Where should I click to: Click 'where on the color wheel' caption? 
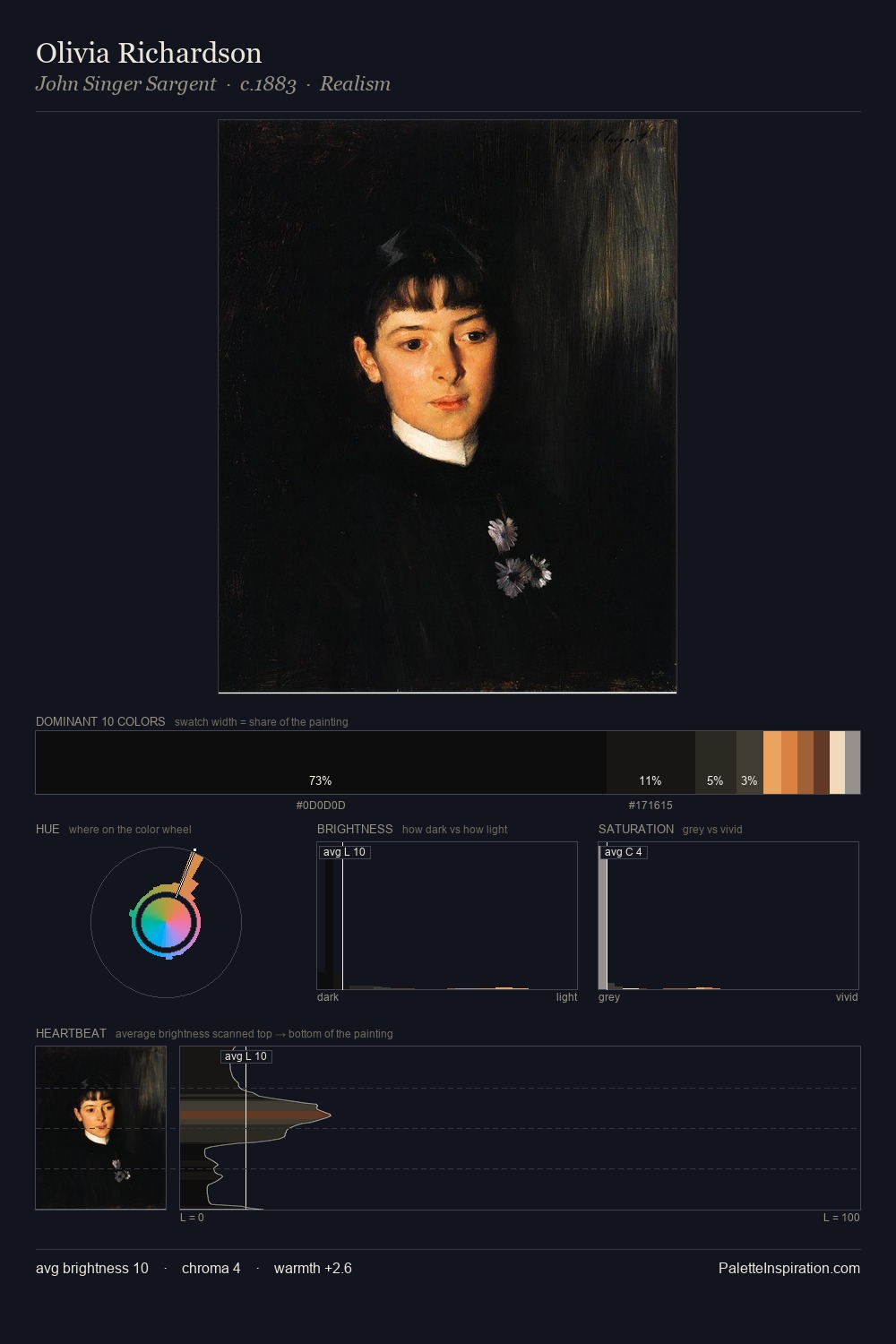(130, 830)
